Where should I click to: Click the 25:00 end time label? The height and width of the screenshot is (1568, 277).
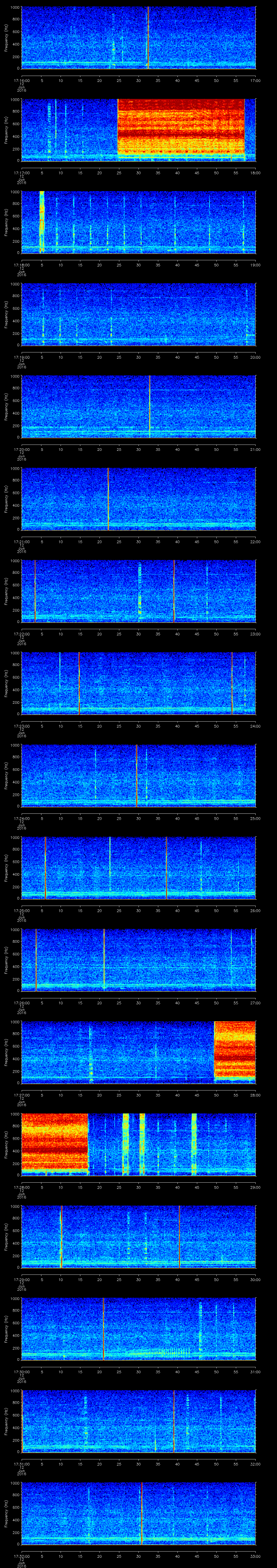point(255,818)
